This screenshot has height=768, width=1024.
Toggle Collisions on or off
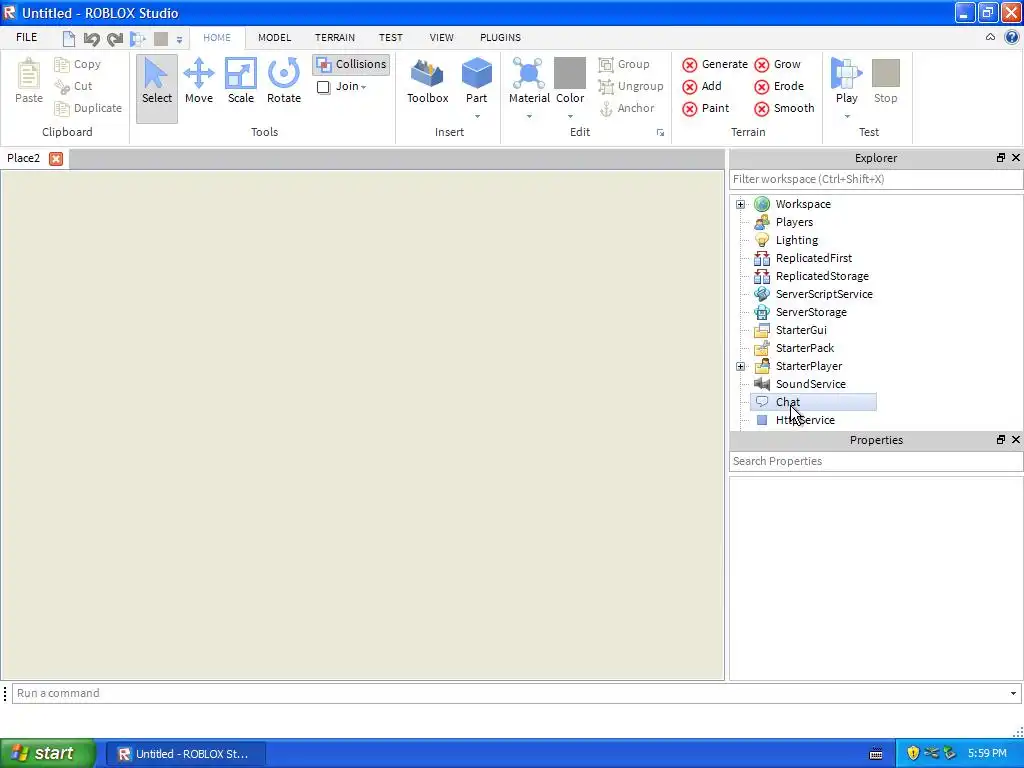click(x=351, y=64)
